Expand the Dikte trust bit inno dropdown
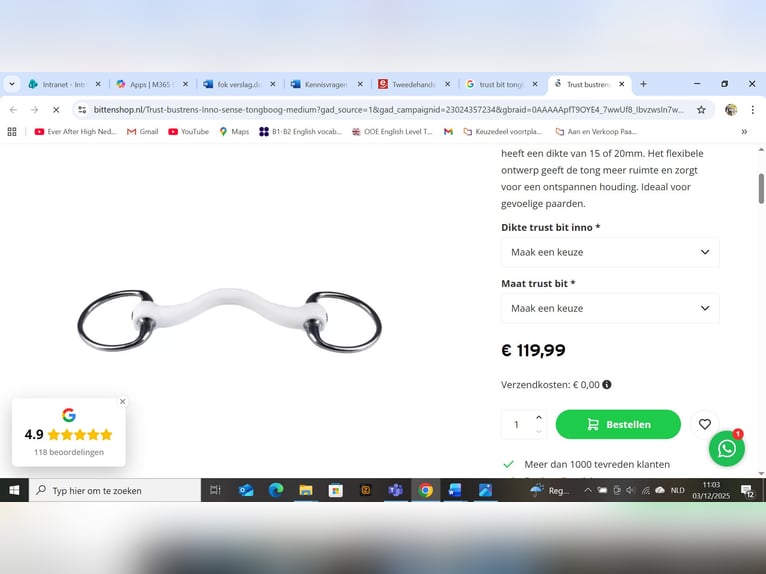The width and height of the screenshot is (766, 574). pyautogui.click(x=610, y=252)
